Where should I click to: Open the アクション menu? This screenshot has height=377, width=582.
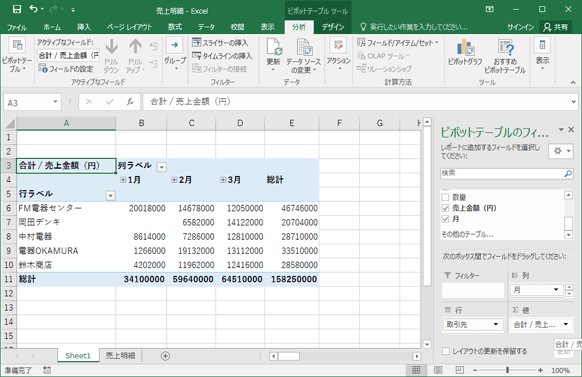tap(339, 55)
